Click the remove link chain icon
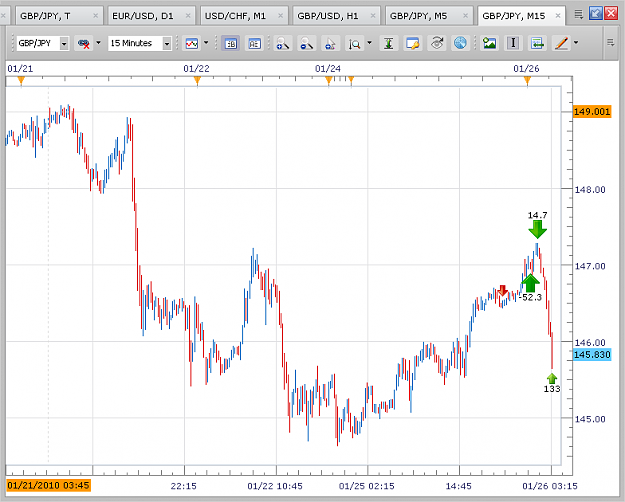Screen dimensions: 625x502 pos(84,43)
